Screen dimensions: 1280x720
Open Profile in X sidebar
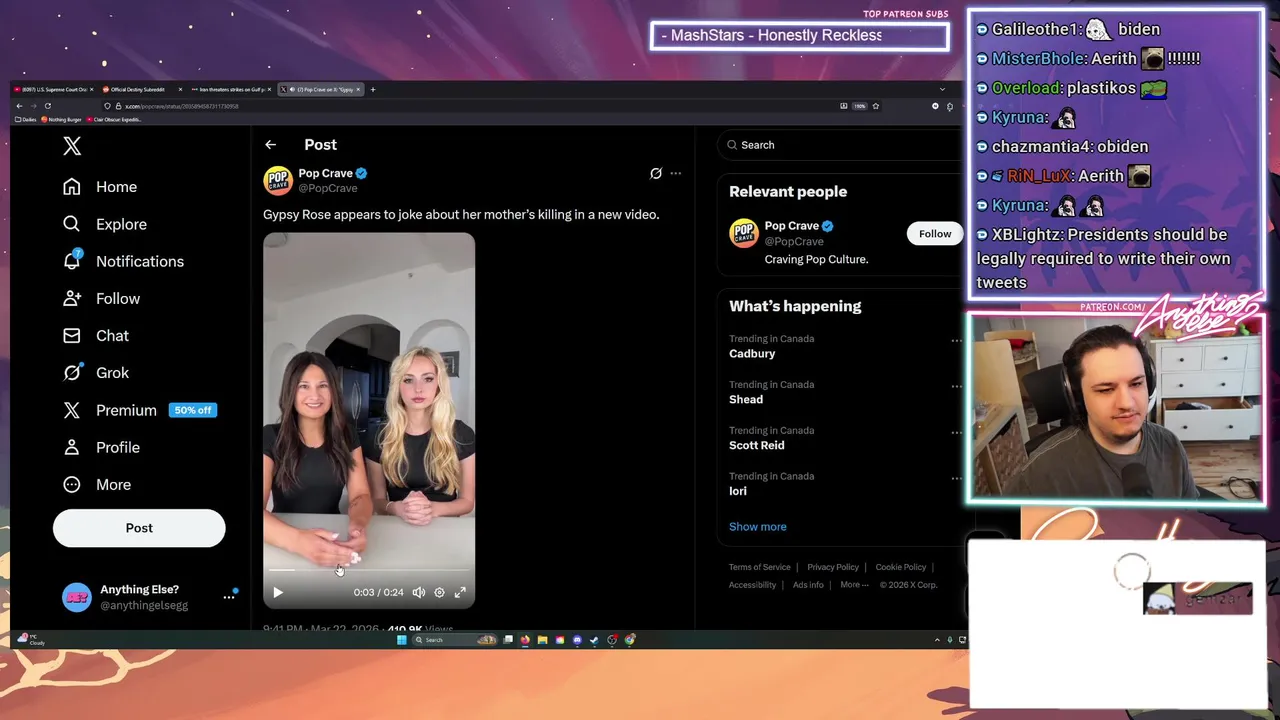pyautogui.click(x=102, y=447)
